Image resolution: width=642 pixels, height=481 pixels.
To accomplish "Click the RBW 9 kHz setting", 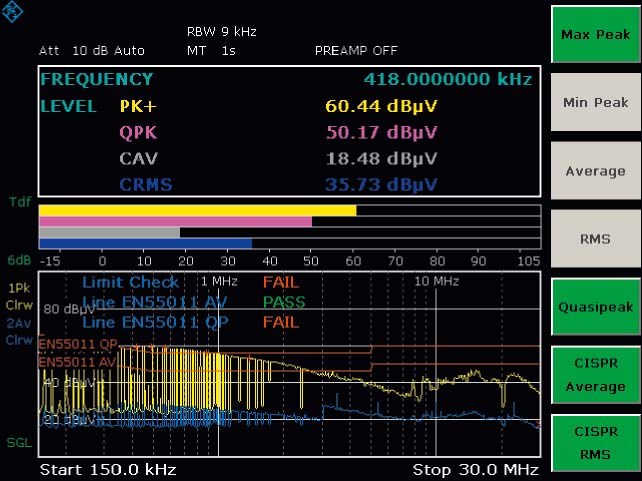I will point(222,32).
